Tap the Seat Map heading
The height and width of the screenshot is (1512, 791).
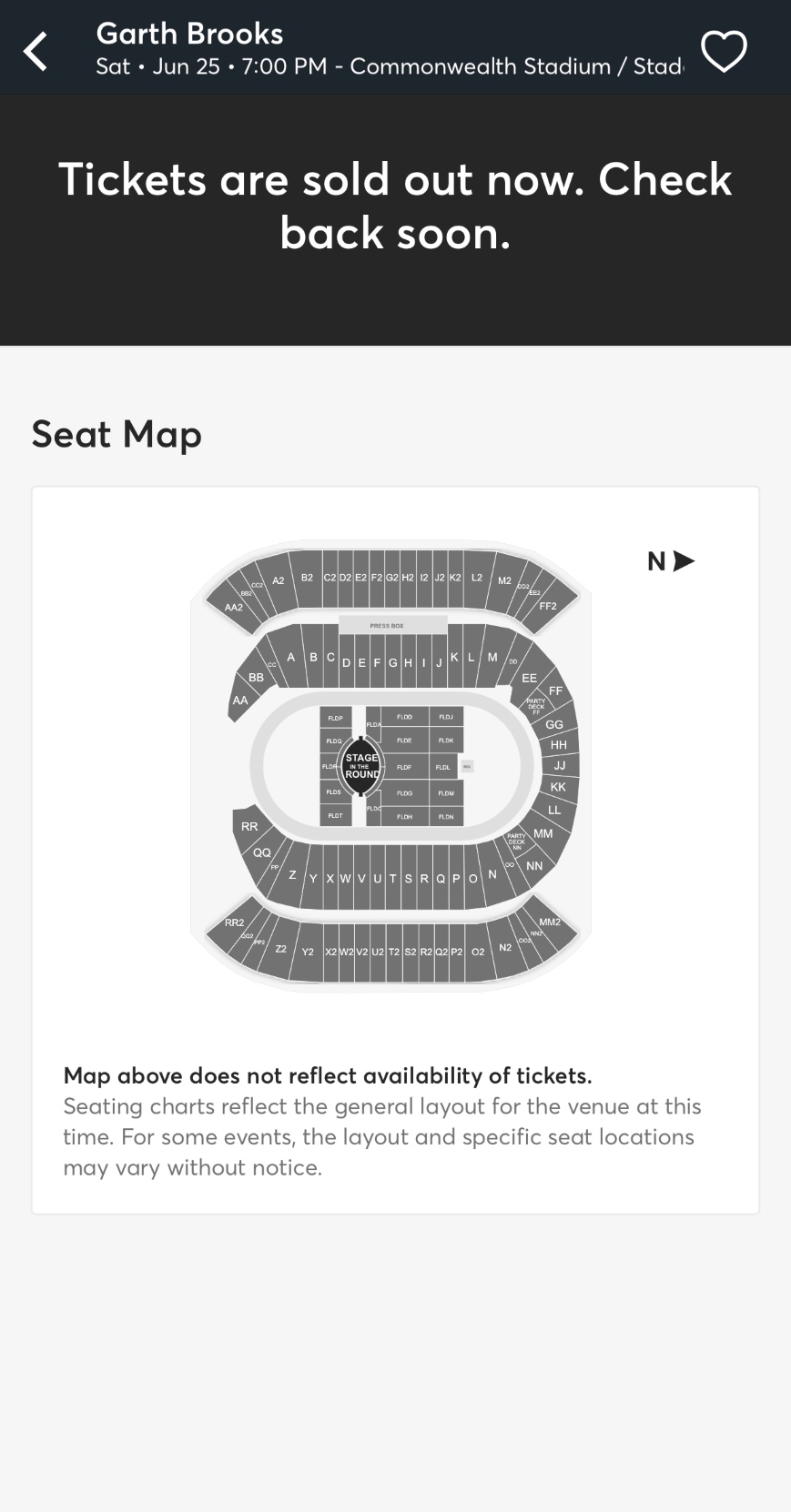point(117,435)
